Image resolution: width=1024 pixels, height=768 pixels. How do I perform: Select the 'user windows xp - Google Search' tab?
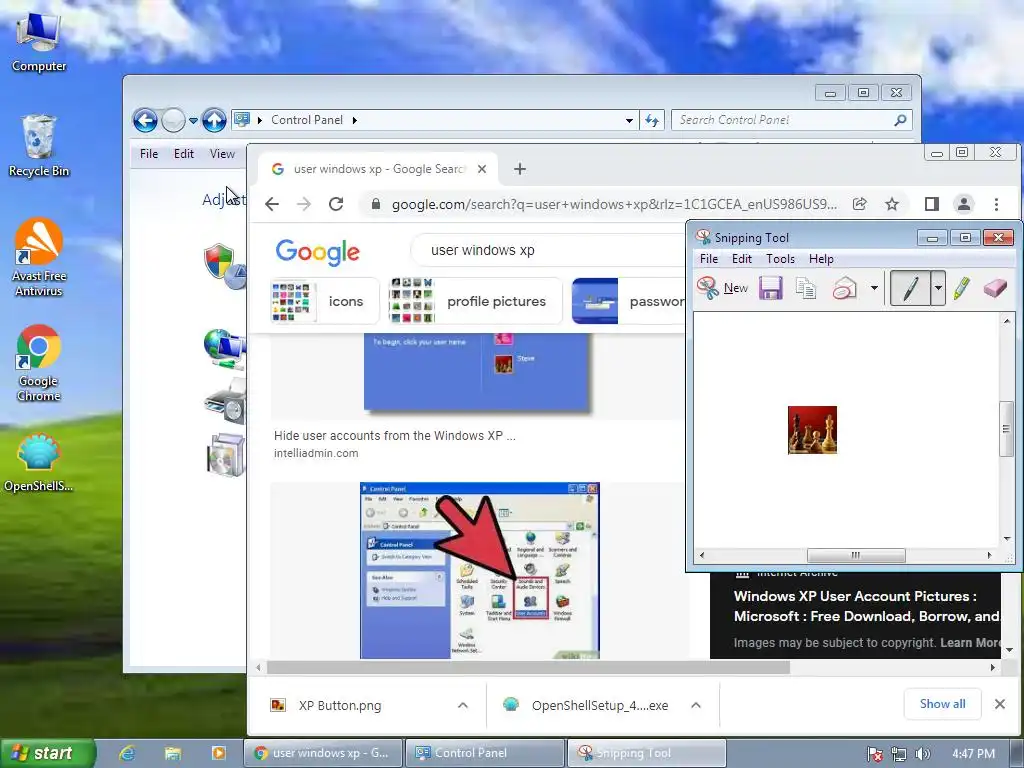click(377, 169)
